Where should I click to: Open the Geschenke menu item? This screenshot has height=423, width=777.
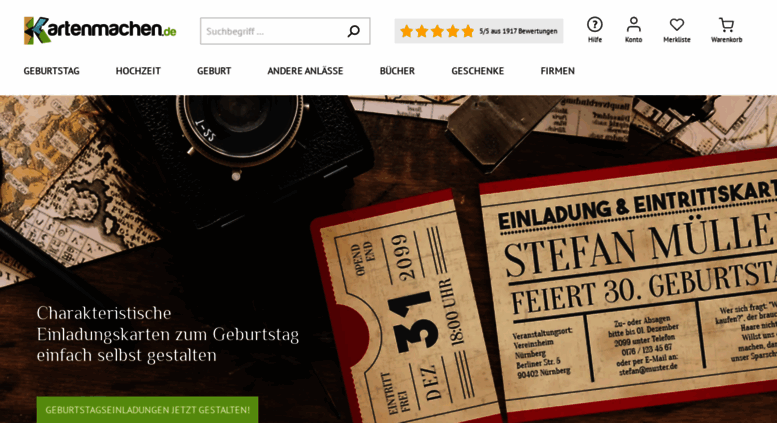point(478,71)
